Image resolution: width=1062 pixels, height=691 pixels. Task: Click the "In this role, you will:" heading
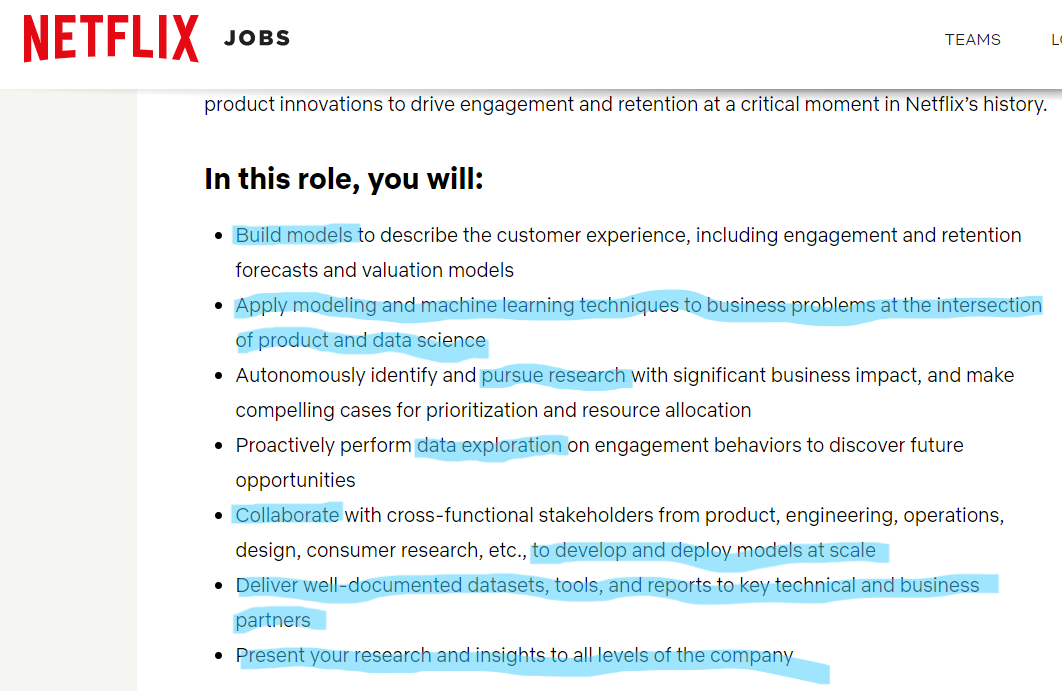[x=344, y=179]
